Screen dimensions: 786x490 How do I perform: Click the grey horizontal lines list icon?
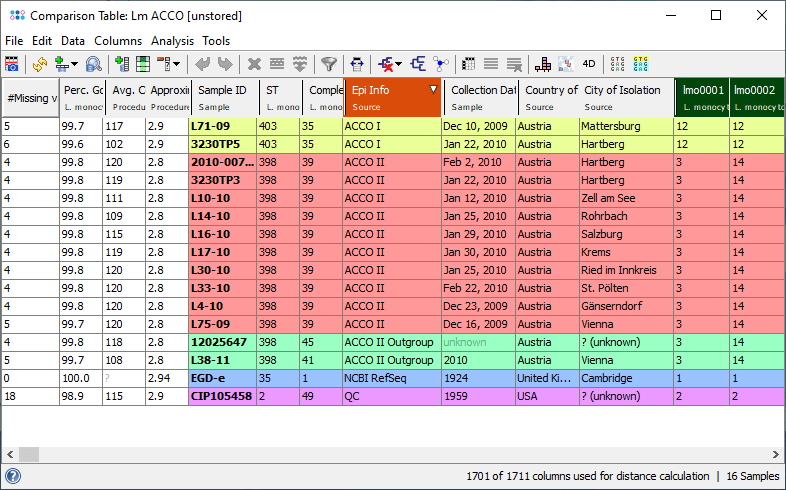491,64
